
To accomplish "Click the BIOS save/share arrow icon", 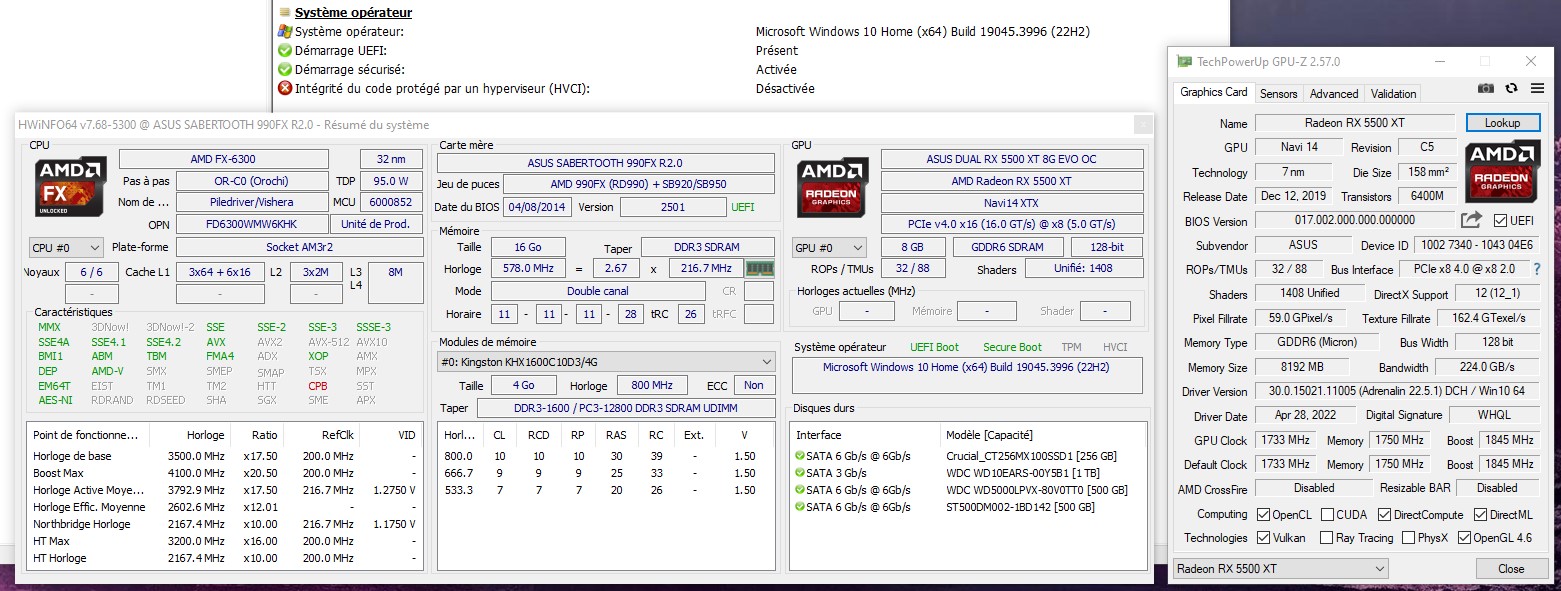I will [x=1471, y=219].
